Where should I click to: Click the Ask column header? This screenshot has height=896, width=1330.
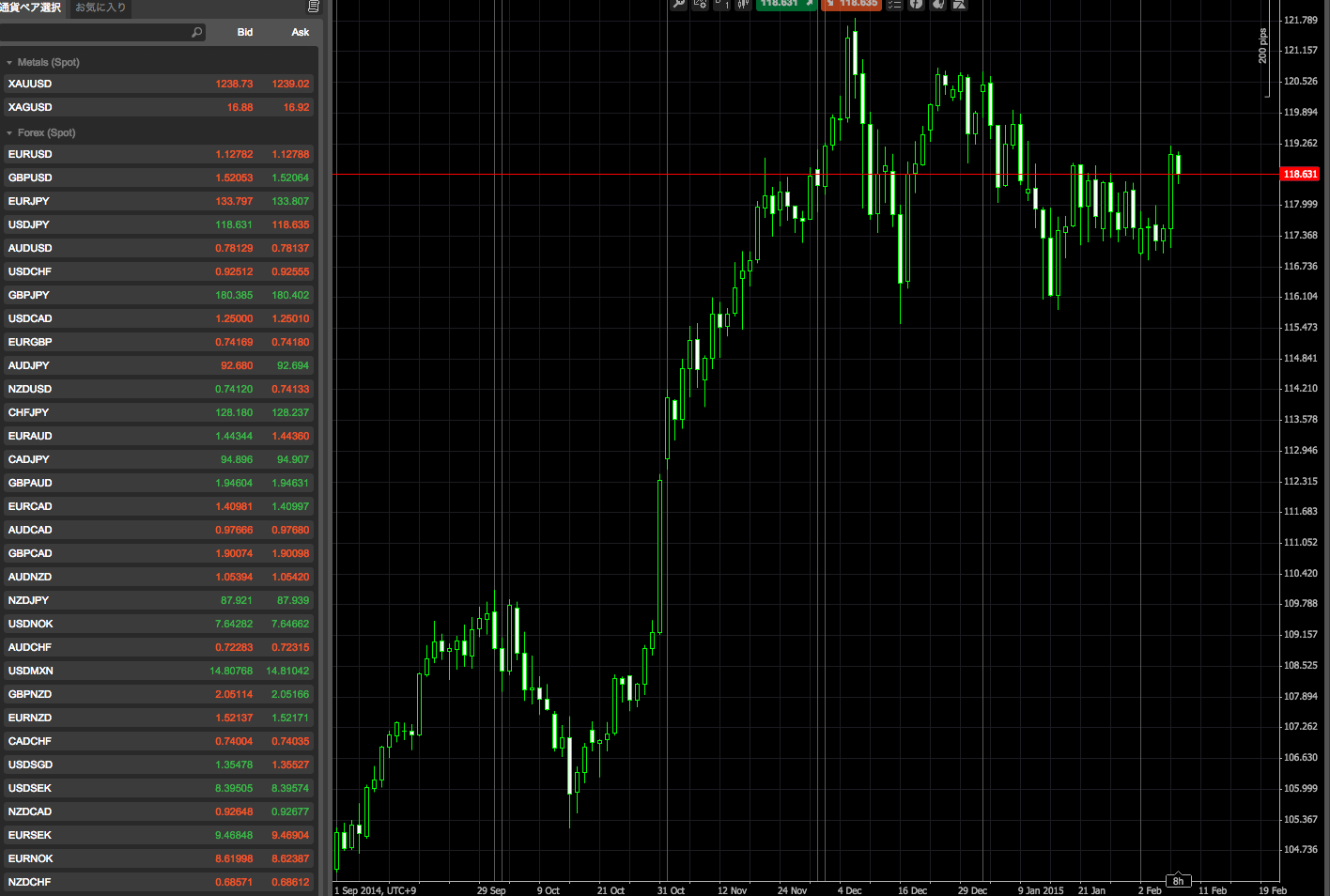[300, 32]
